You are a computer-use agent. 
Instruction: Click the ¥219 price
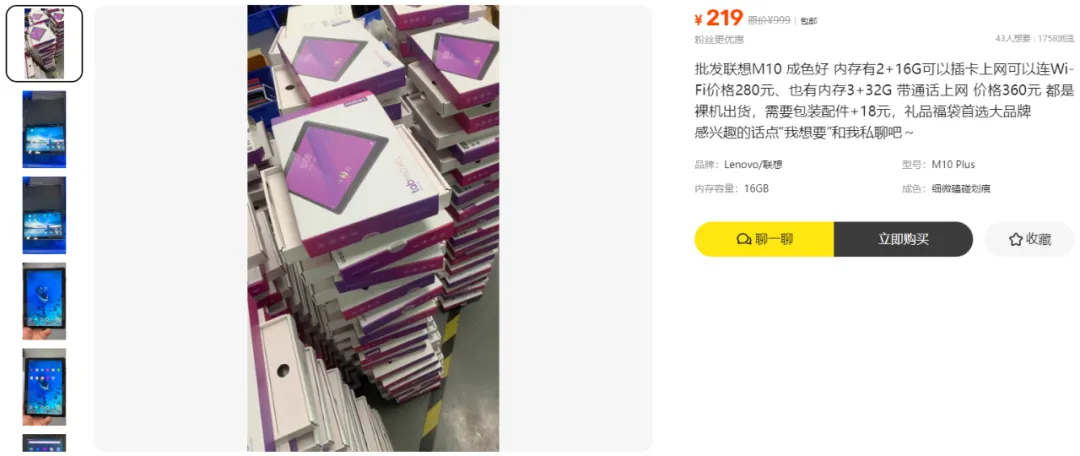719,18
